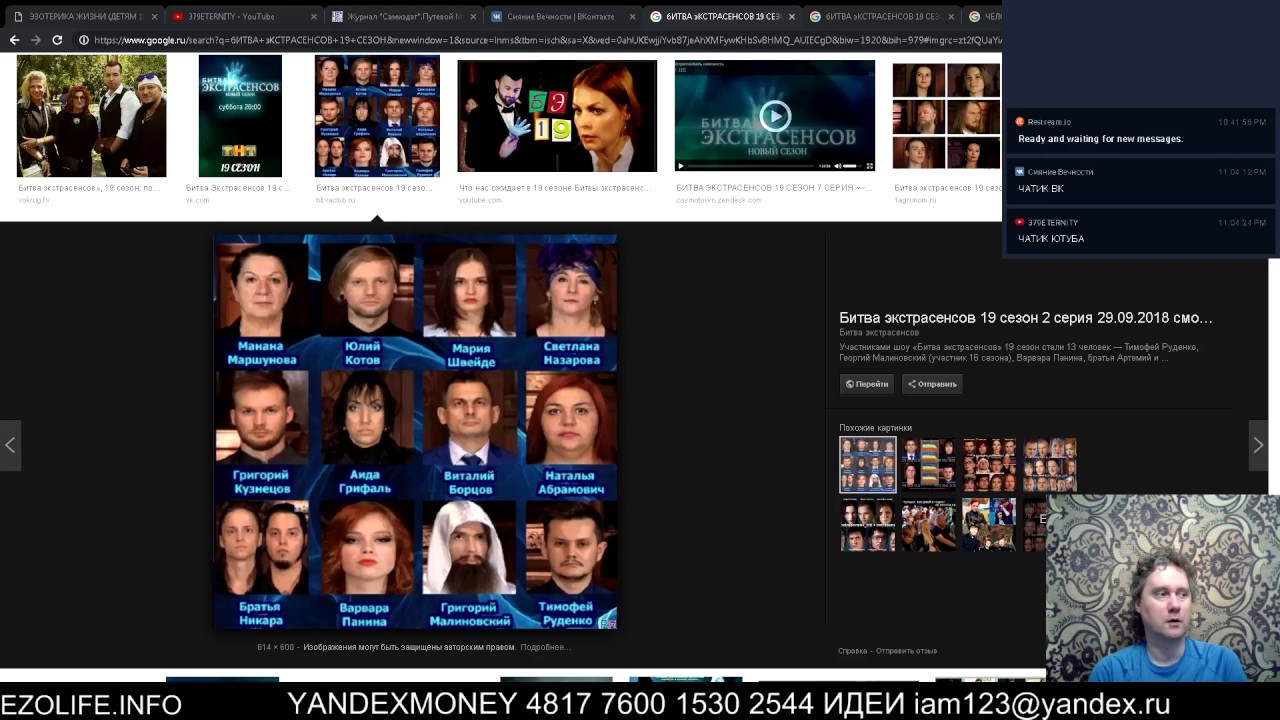
Task: Open the 1agronom.ru faces thumbnail
Action: point(946,116)
